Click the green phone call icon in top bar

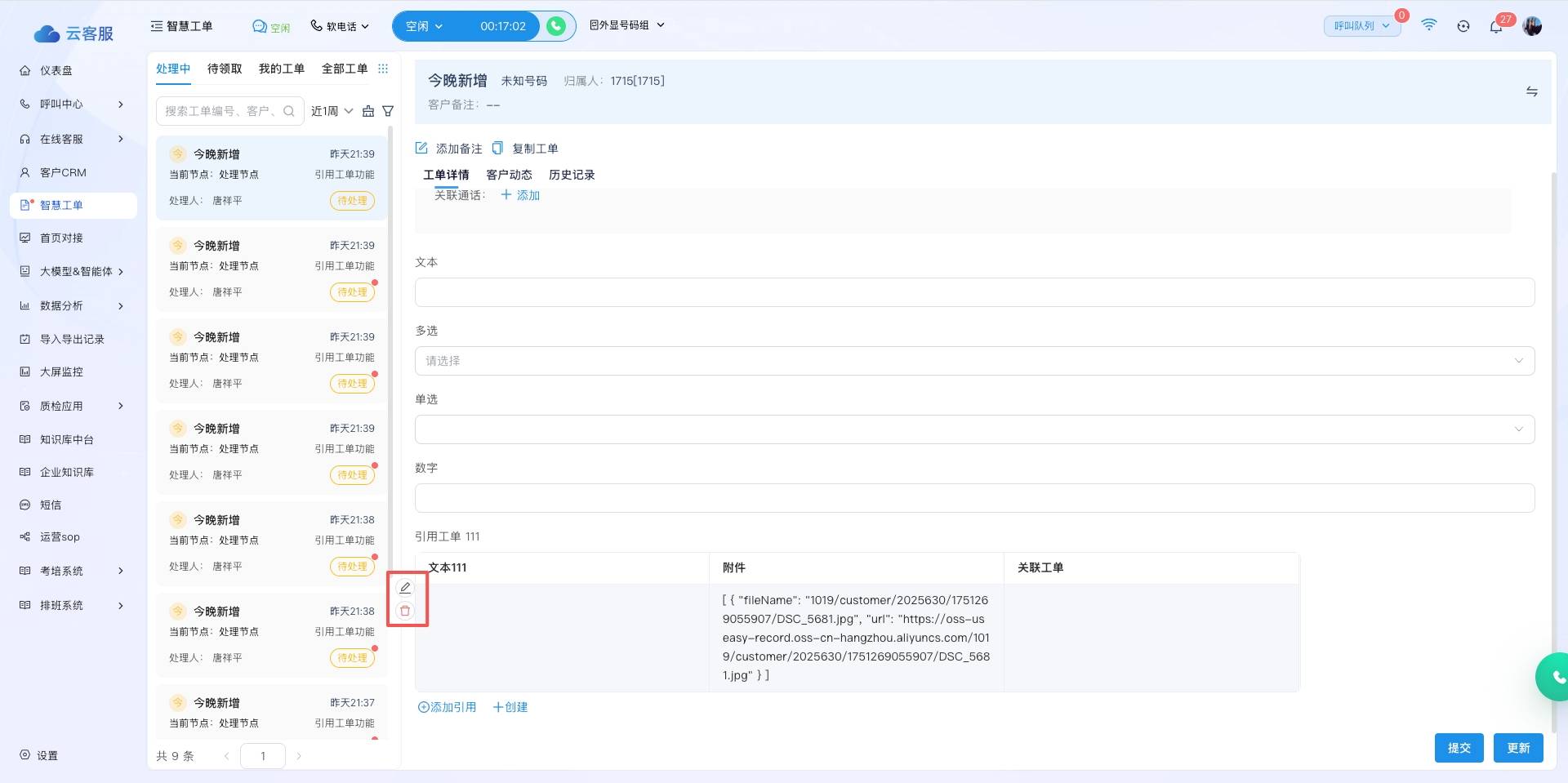click(556, 26)
